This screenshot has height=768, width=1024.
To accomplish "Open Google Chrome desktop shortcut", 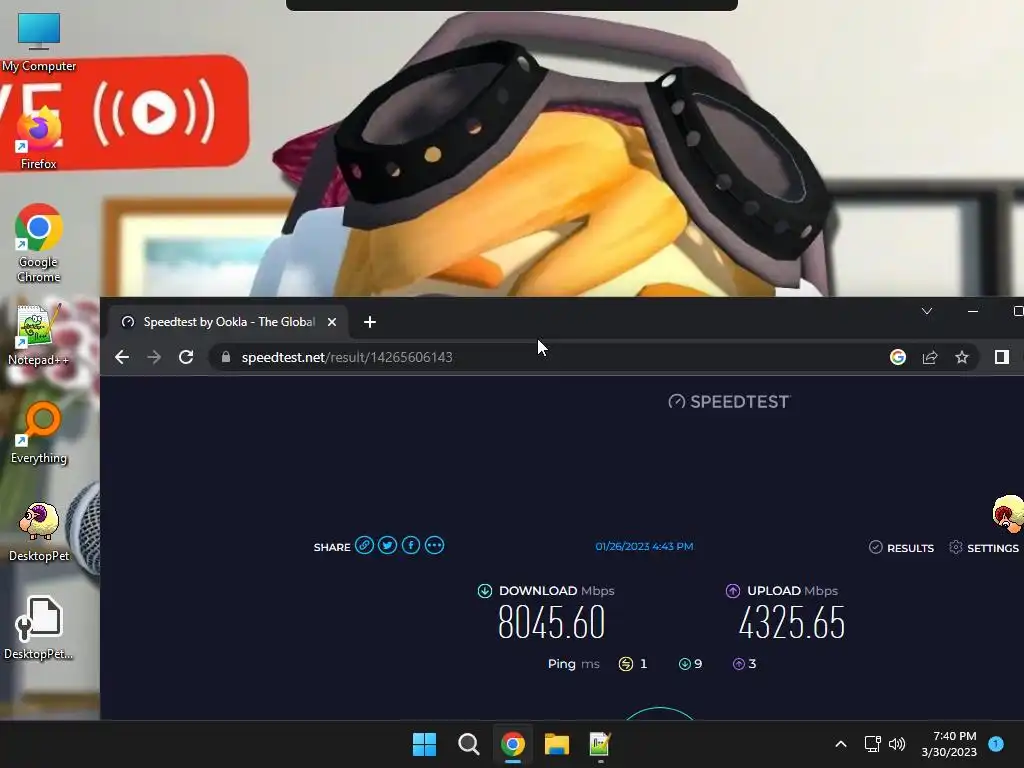I will (x=39, y=243).
